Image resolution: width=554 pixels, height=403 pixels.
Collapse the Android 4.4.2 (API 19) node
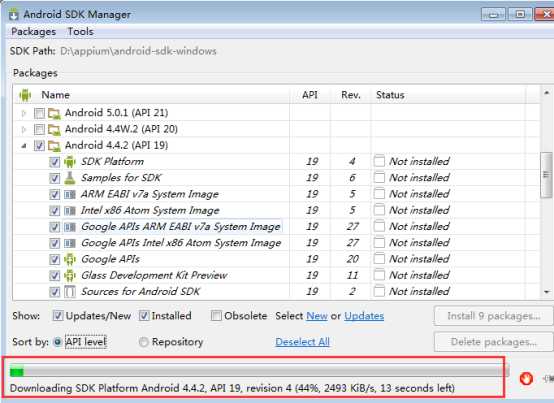coord(24,146)
